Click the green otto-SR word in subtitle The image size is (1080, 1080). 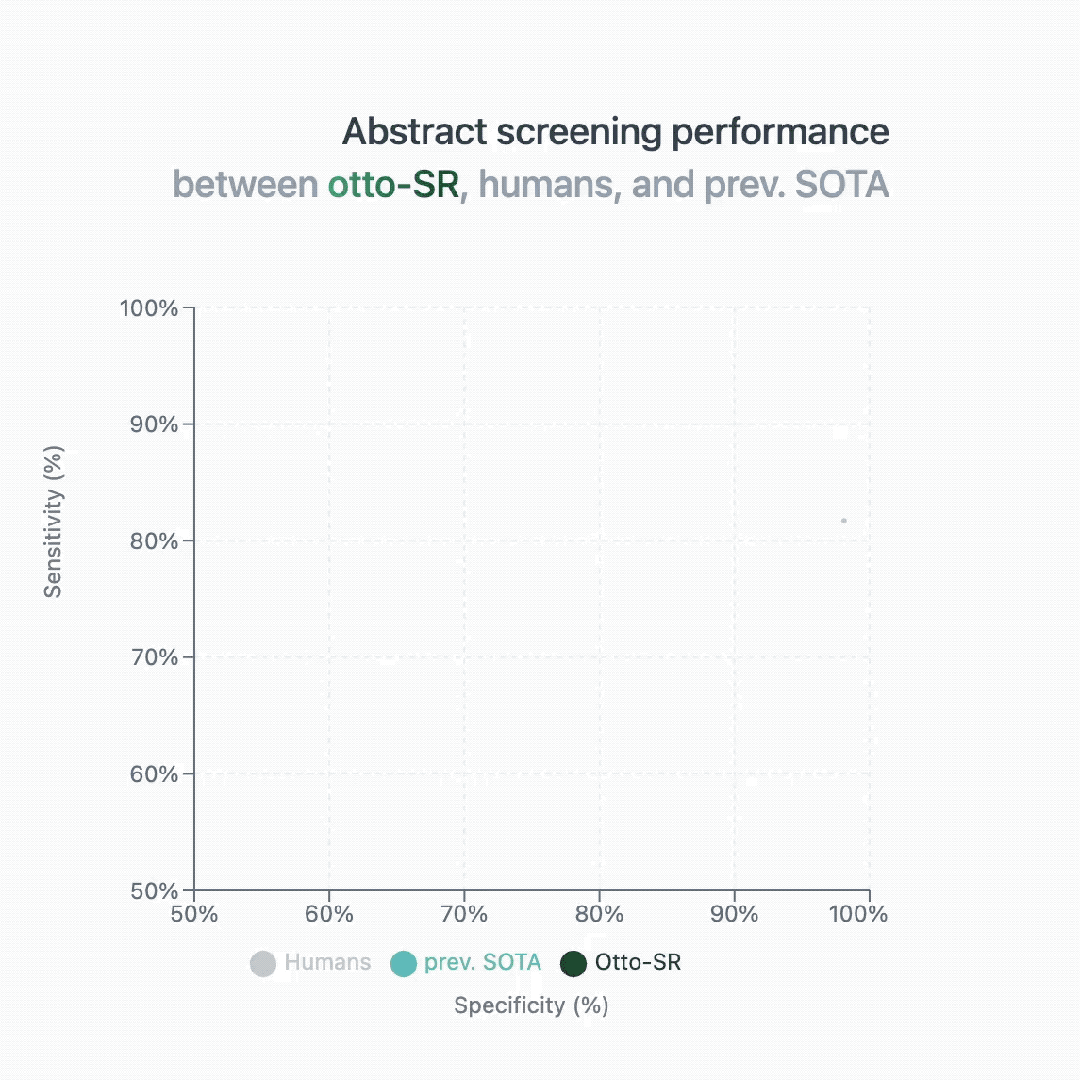point(393,185)
